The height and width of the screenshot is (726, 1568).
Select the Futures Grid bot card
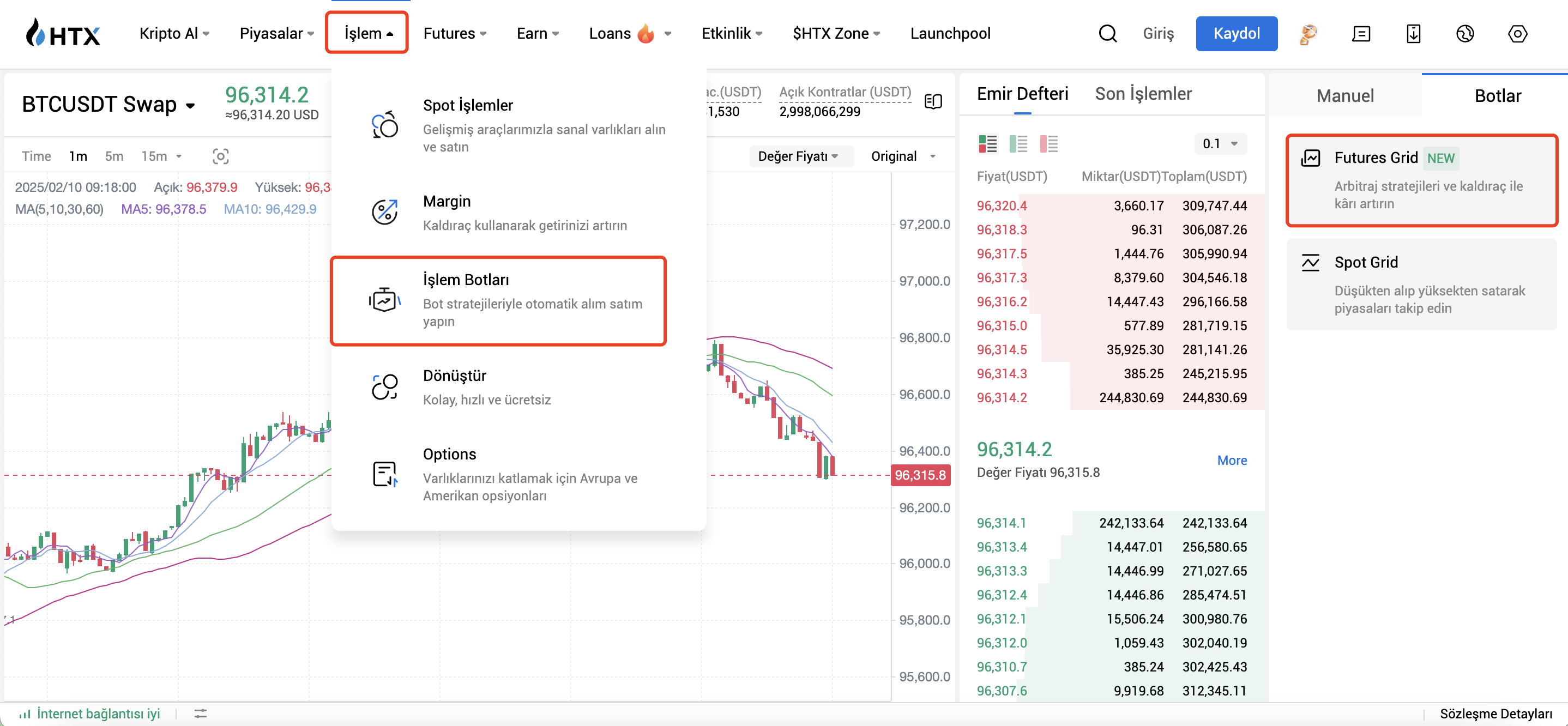pos(1421,180)
